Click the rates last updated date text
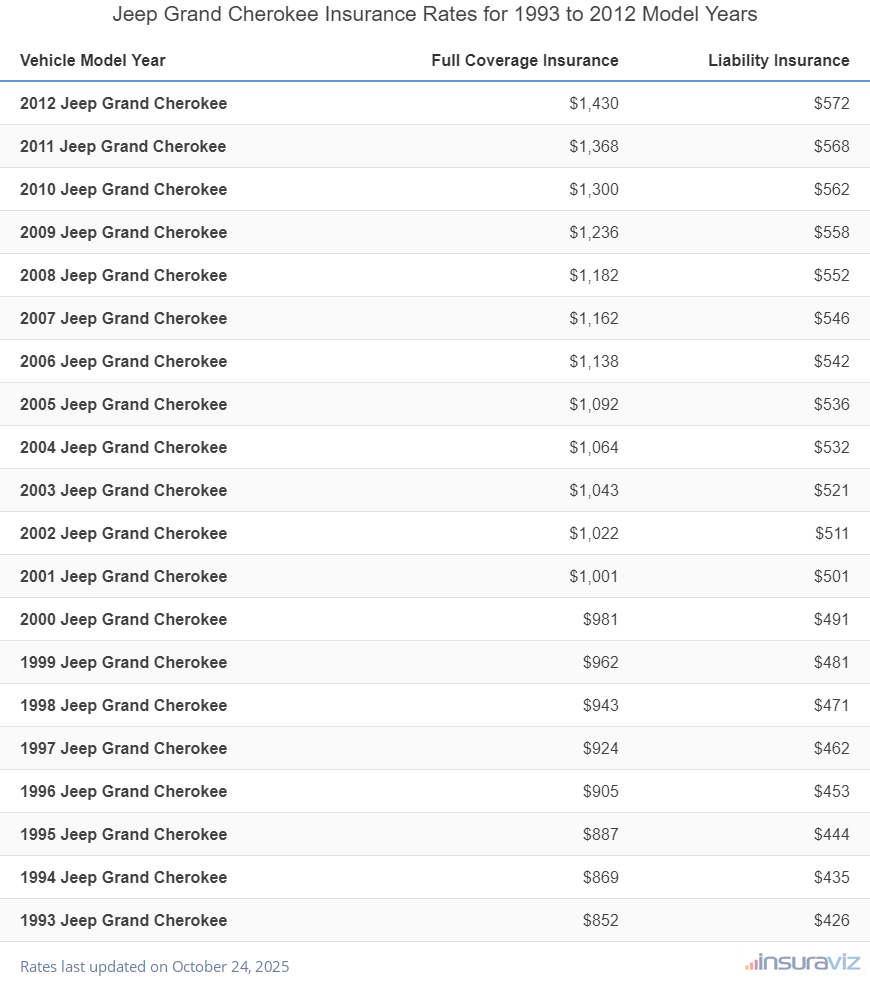Image resolution: width=870 pixels, height=982 pixels. 154,966
